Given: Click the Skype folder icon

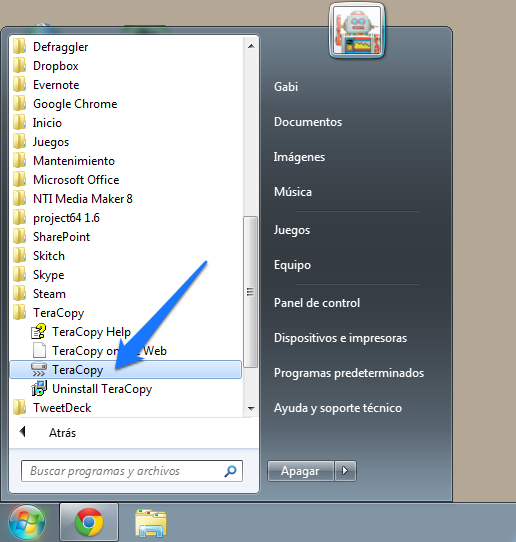Looking at the screenshot, I should click(19, 274).
